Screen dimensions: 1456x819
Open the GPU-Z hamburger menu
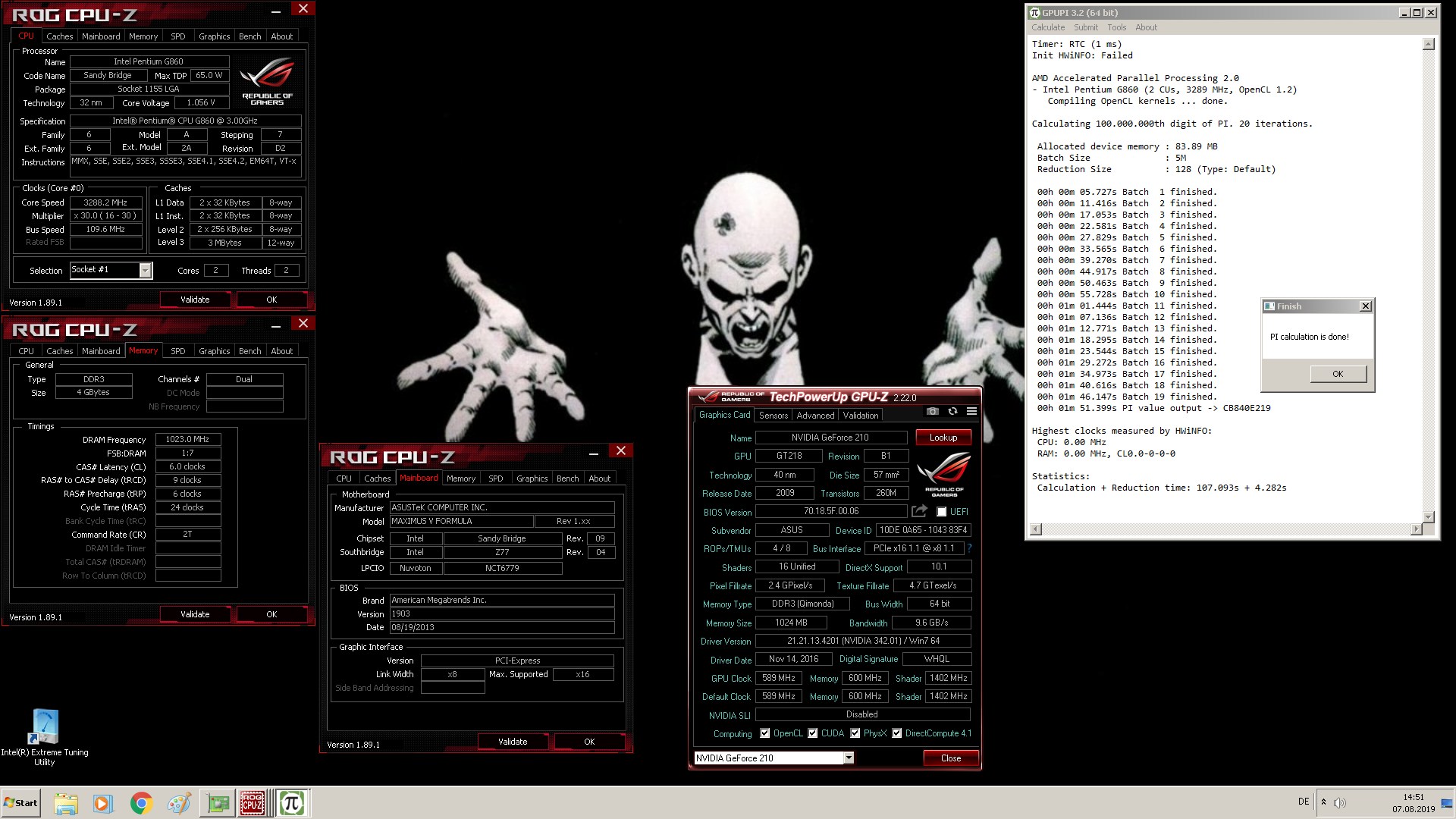pos(971,412)
